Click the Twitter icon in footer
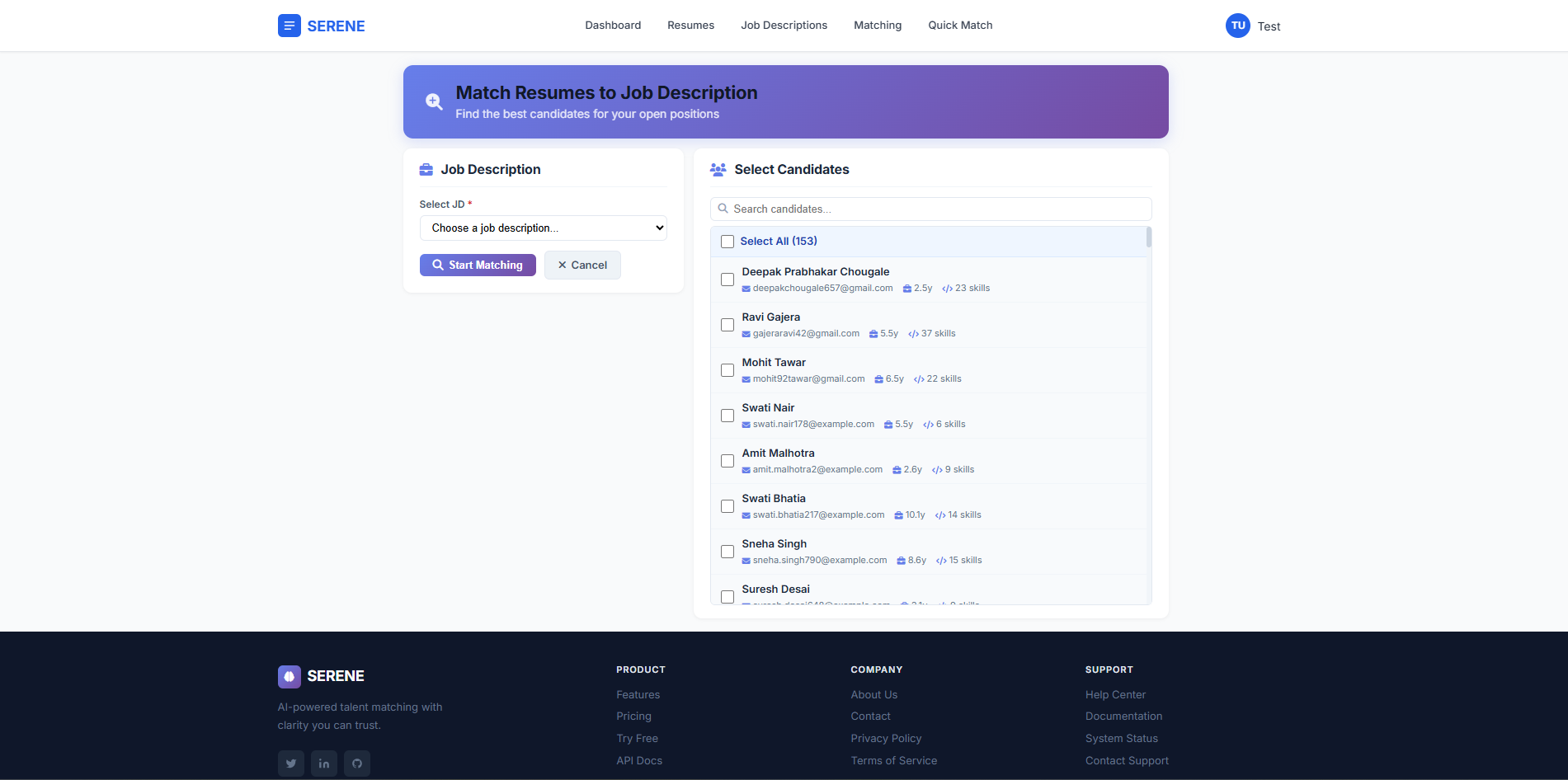 290,764
